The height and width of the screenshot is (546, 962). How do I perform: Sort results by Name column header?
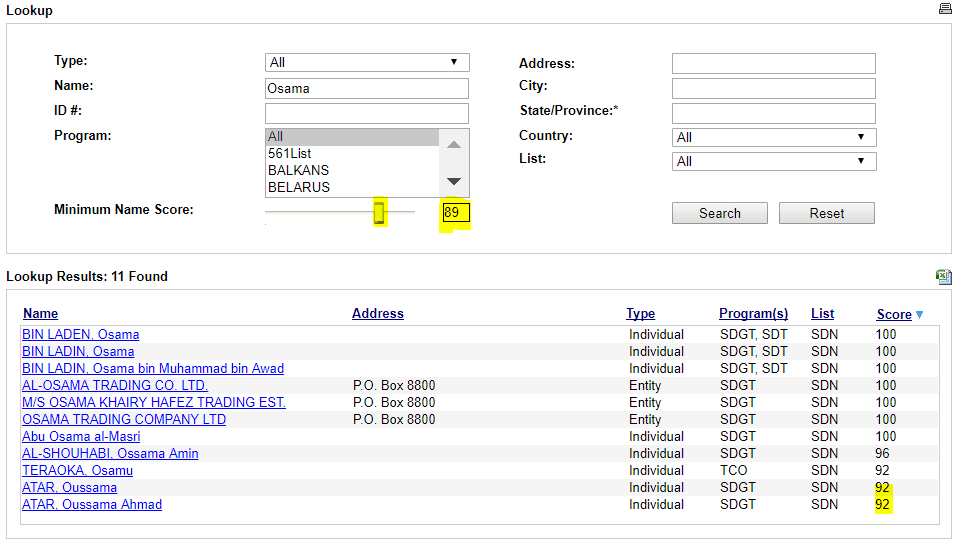(41, 314)
